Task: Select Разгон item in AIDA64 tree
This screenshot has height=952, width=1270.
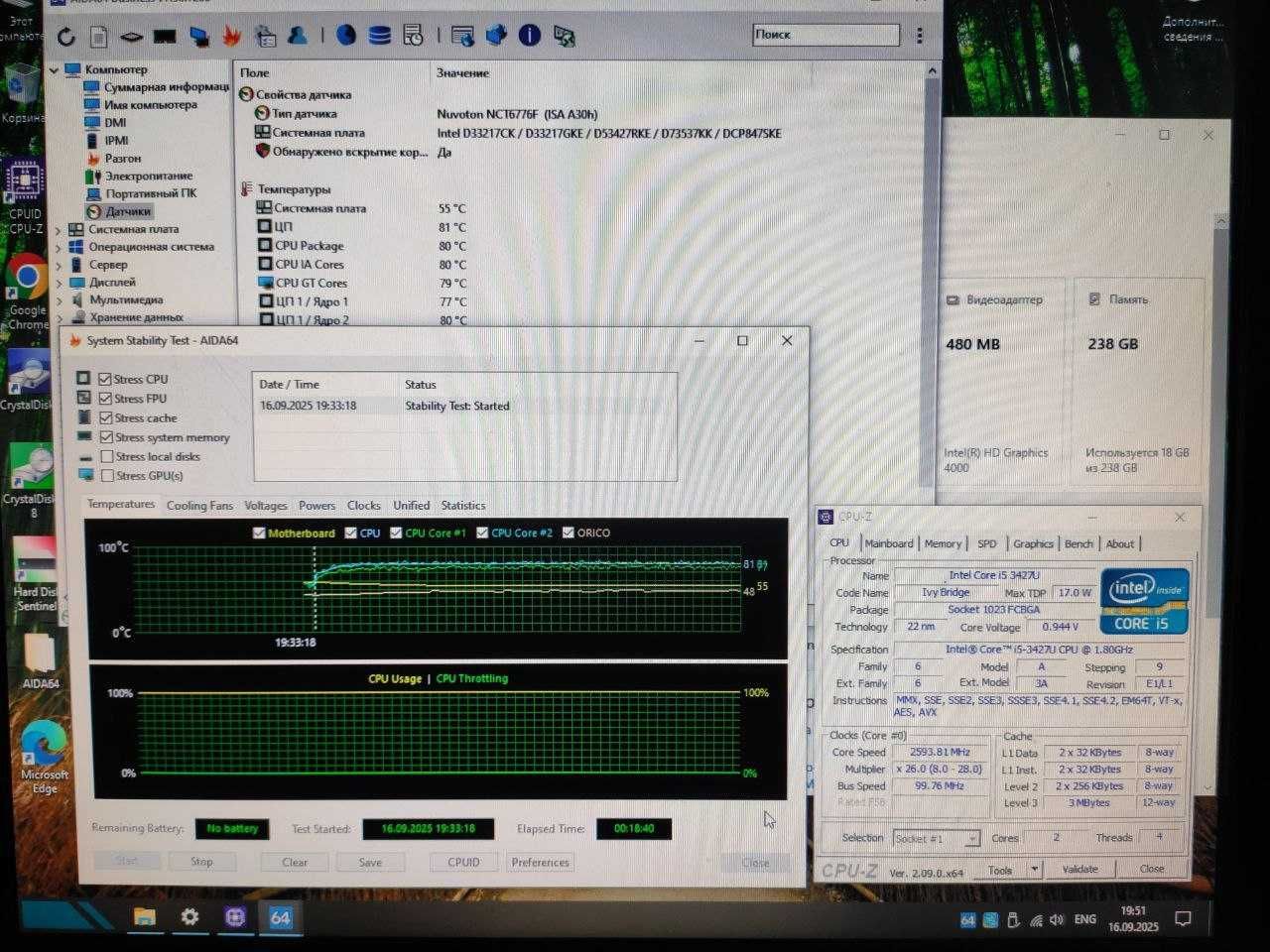Action: [x=123, y=159]
